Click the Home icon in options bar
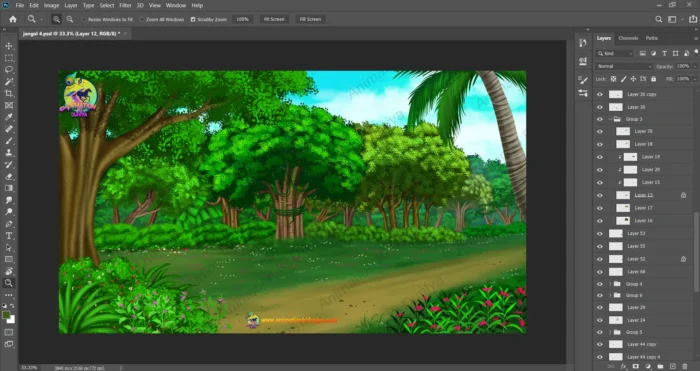Image resolution: width=700 pixels, height=371 pixels. pyautogui.click(x=13, y=19)
